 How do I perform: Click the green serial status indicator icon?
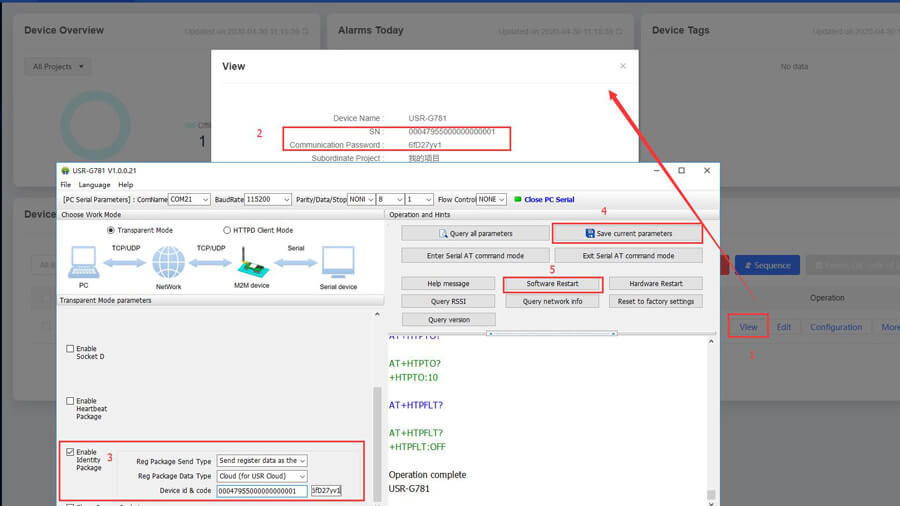518,199
